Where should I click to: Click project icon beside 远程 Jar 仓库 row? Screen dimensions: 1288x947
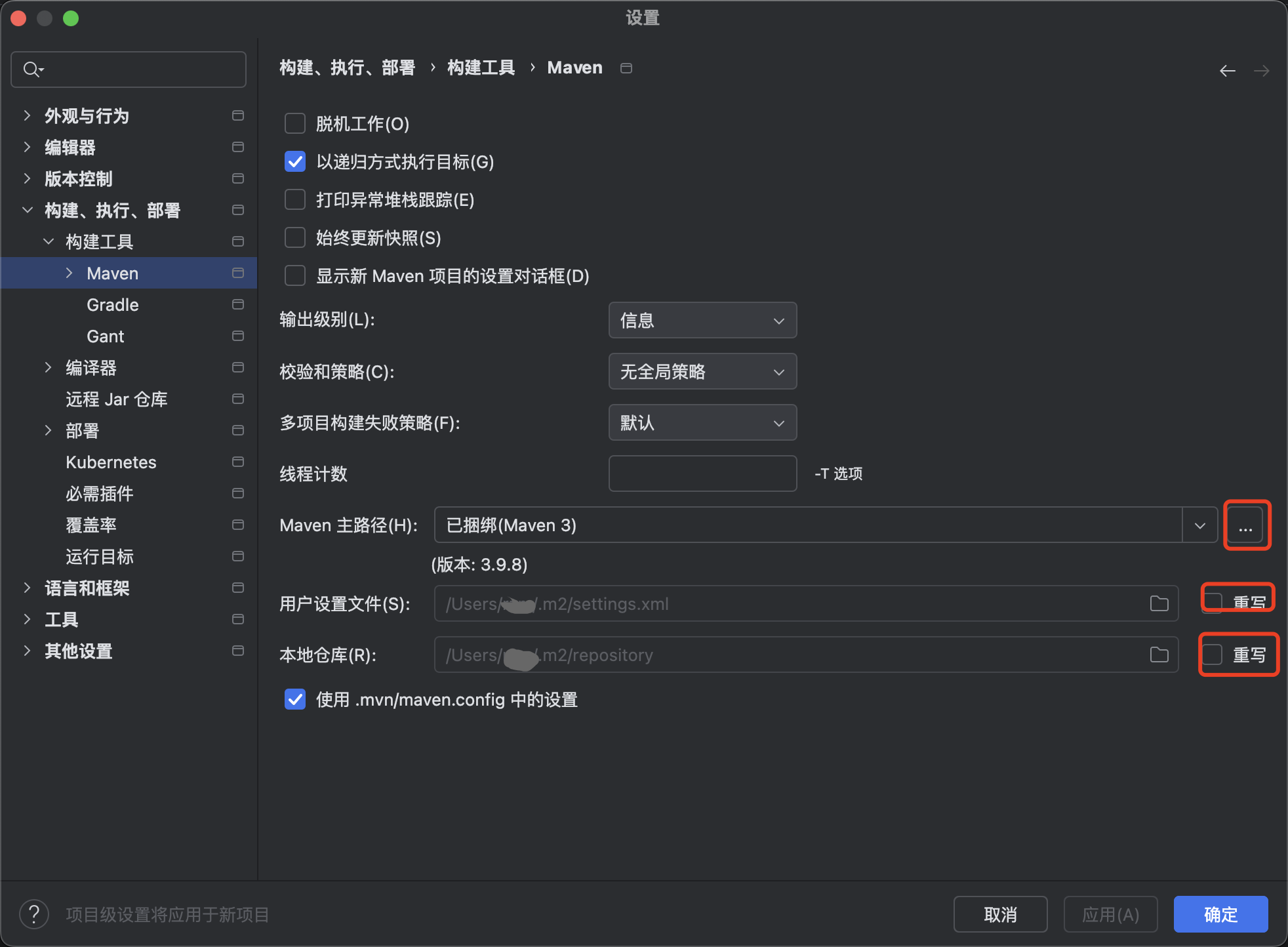pos(238,399)
